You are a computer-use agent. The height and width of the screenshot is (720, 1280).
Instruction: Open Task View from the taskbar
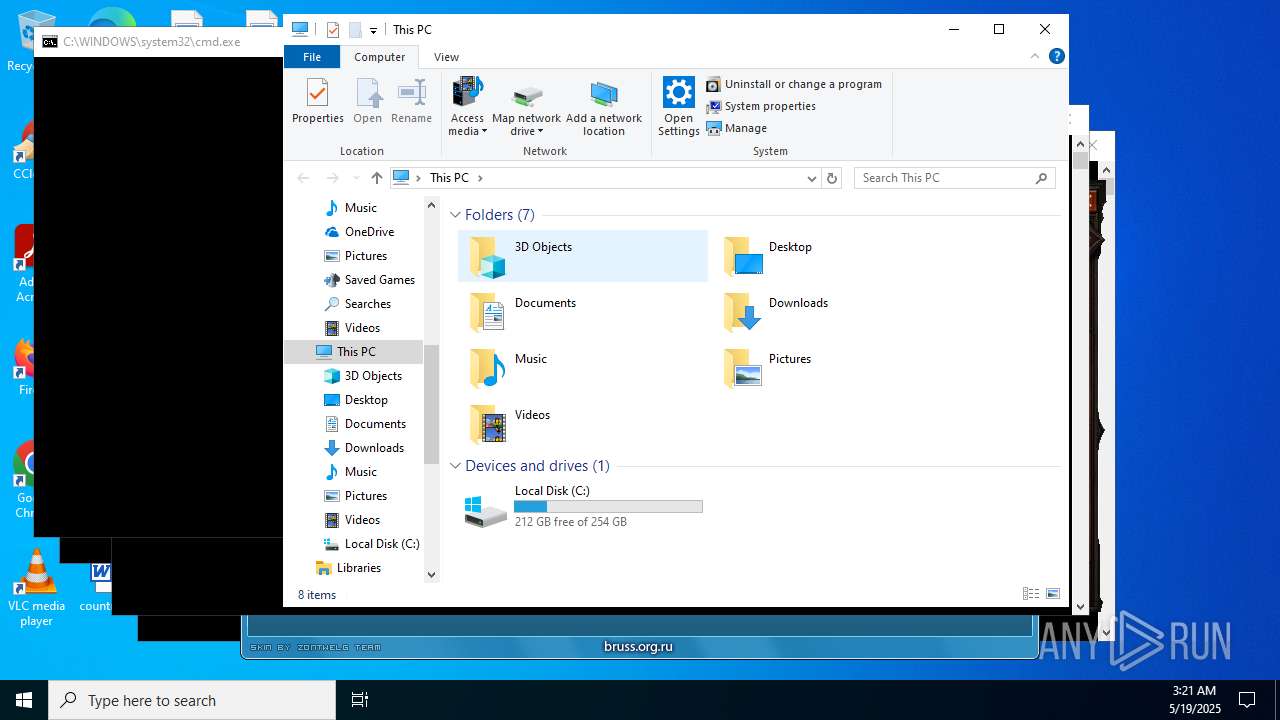click(x=360, y=700)
